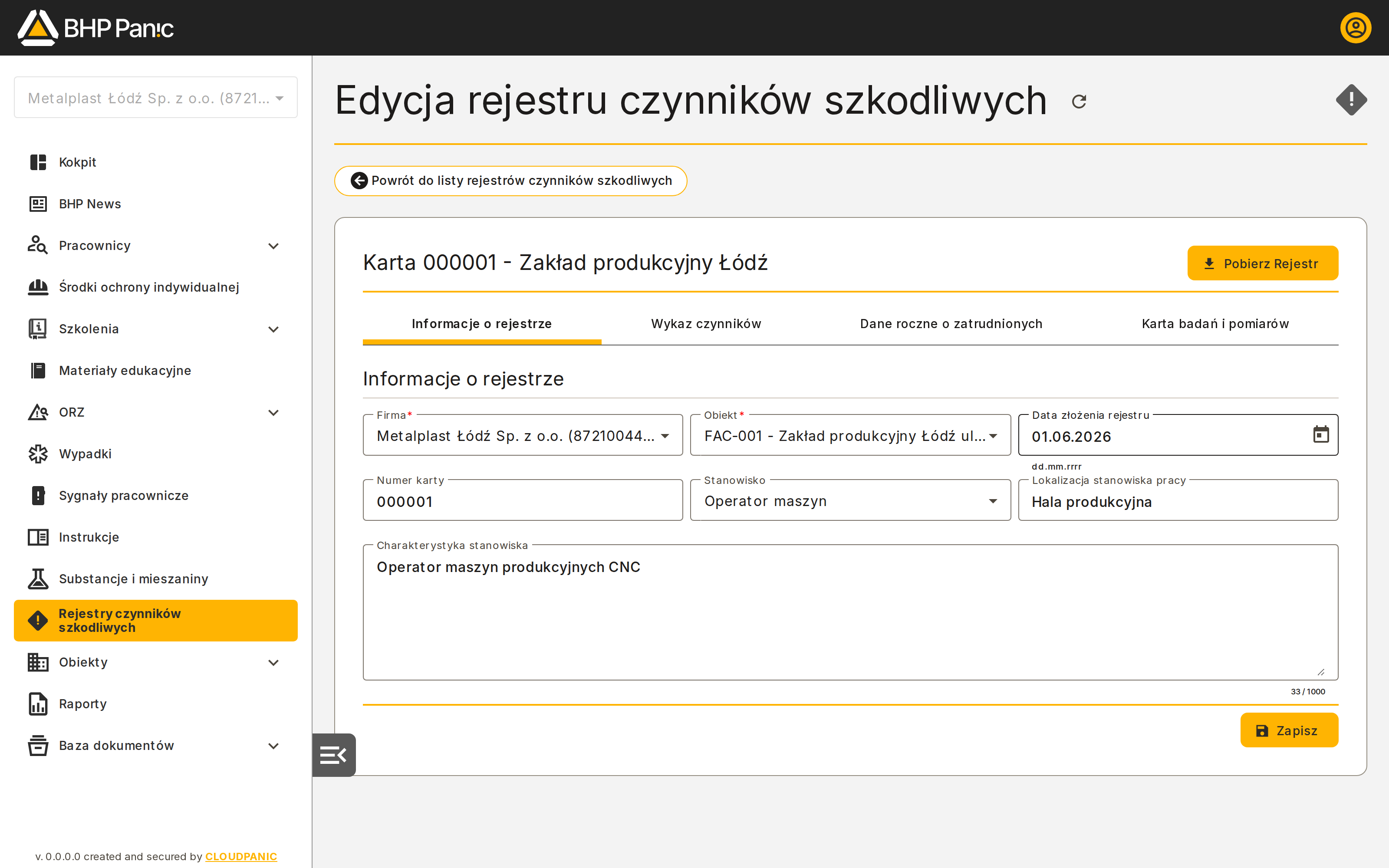The width and height of the screenshot is (1389, 868).
Task: Open Materiały edukacyjne from the sidebar
Action: pyautogui.click(x=155, y=371)
